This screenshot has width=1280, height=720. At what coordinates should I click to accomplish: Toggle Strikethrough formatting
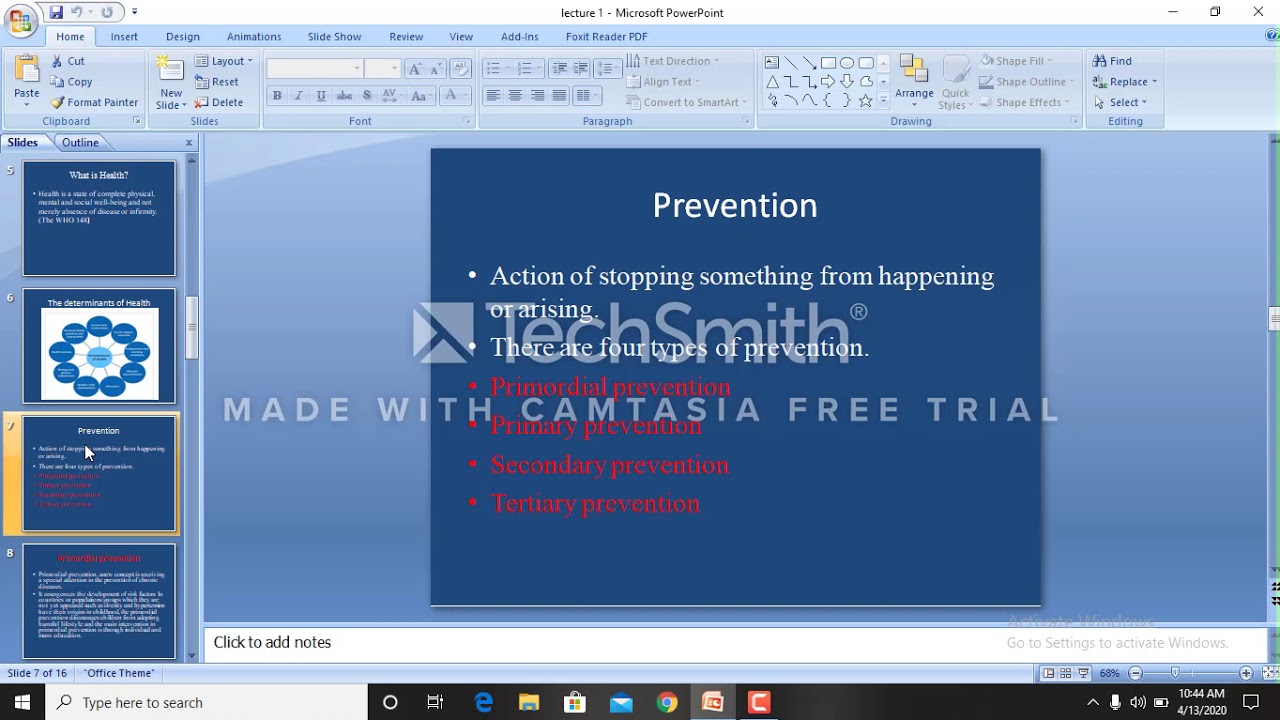pos(344,96)
